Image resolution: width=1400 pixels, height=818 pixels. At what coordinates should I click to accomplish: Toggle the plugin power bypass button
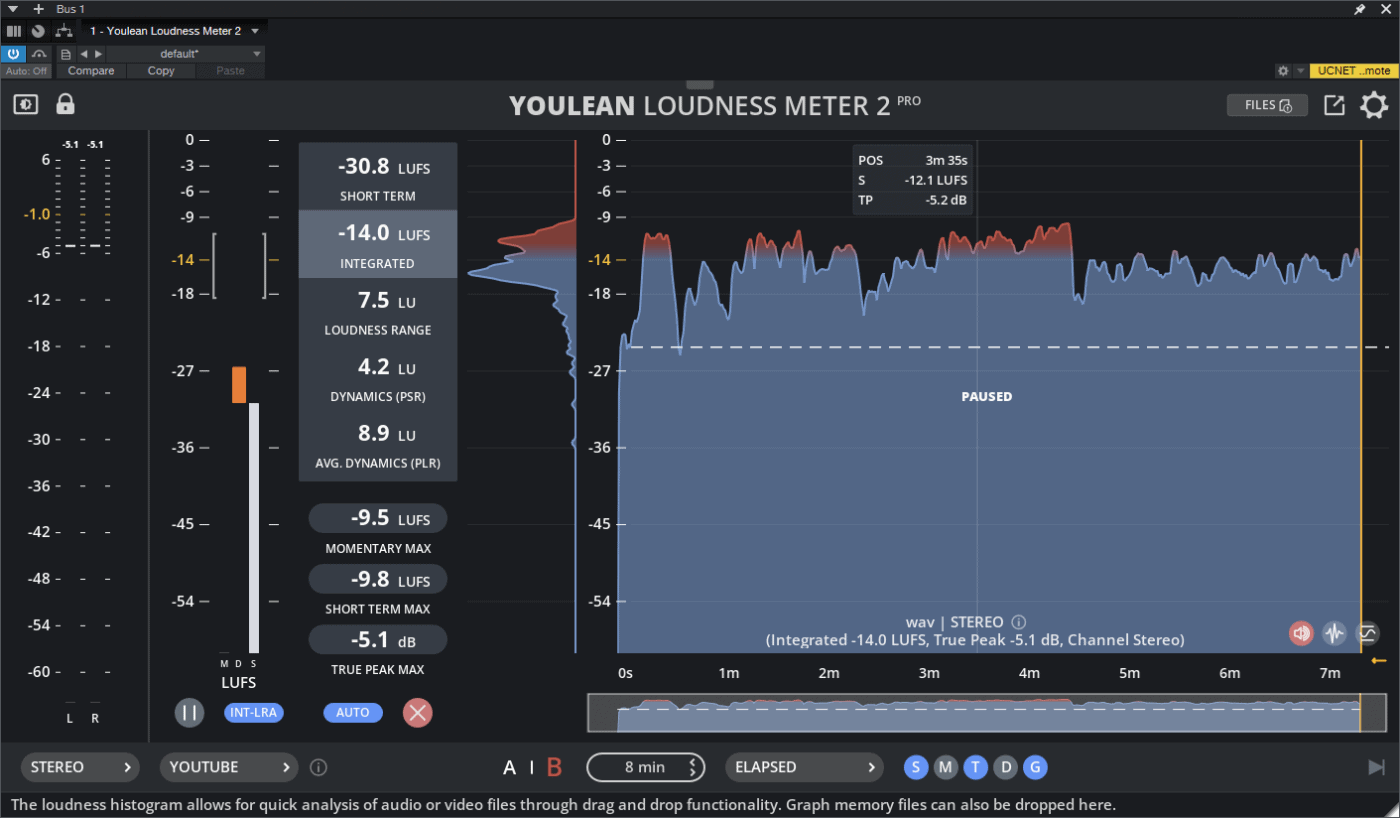click(13, 54)
